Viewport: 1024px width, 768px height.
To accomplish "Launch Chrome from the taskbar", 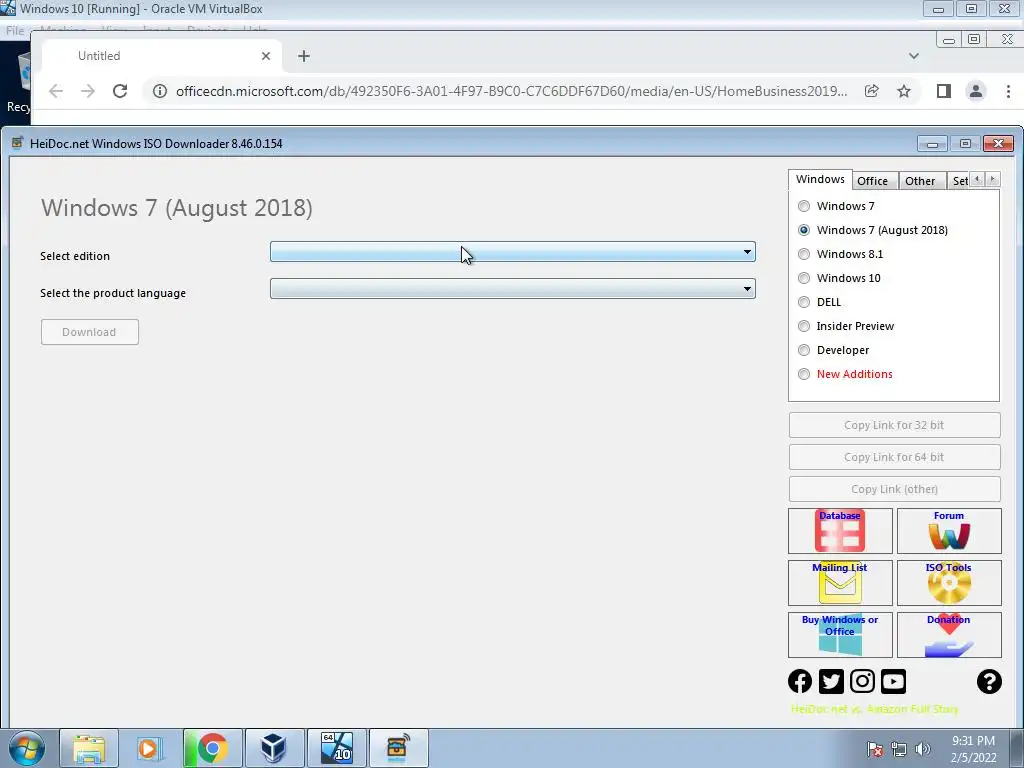I will [212, 748].
